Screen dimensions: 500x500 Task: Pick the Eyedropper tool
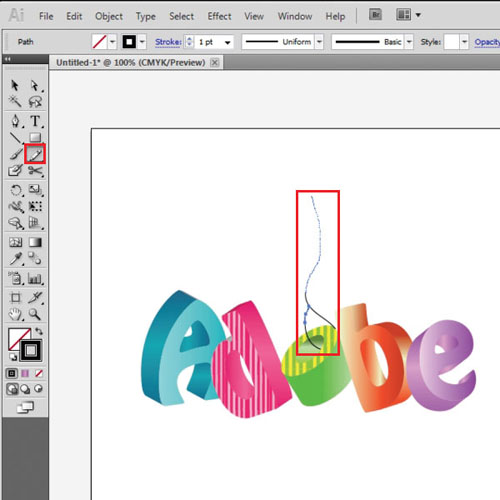[15, 259]
